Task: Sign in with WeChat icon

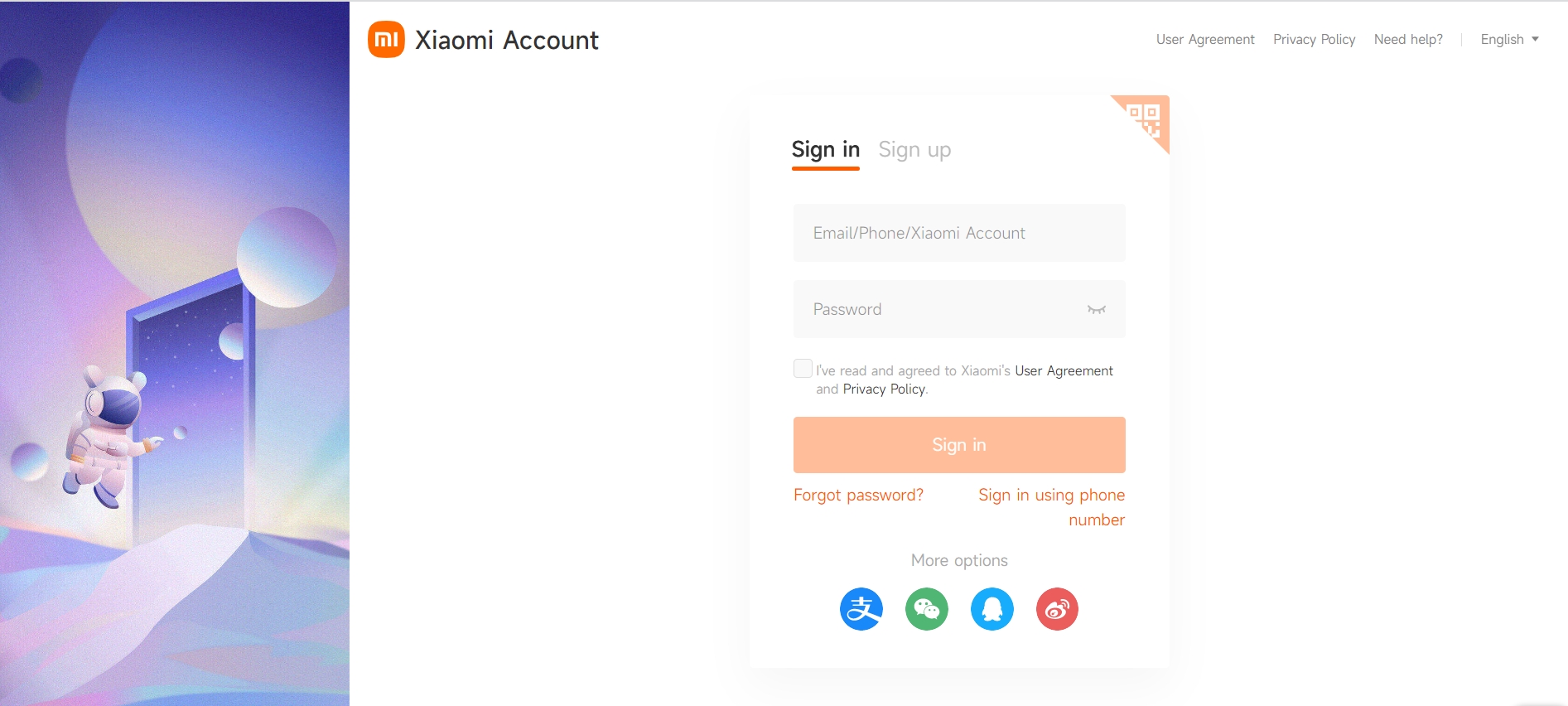Action: [x=927, y=609]
